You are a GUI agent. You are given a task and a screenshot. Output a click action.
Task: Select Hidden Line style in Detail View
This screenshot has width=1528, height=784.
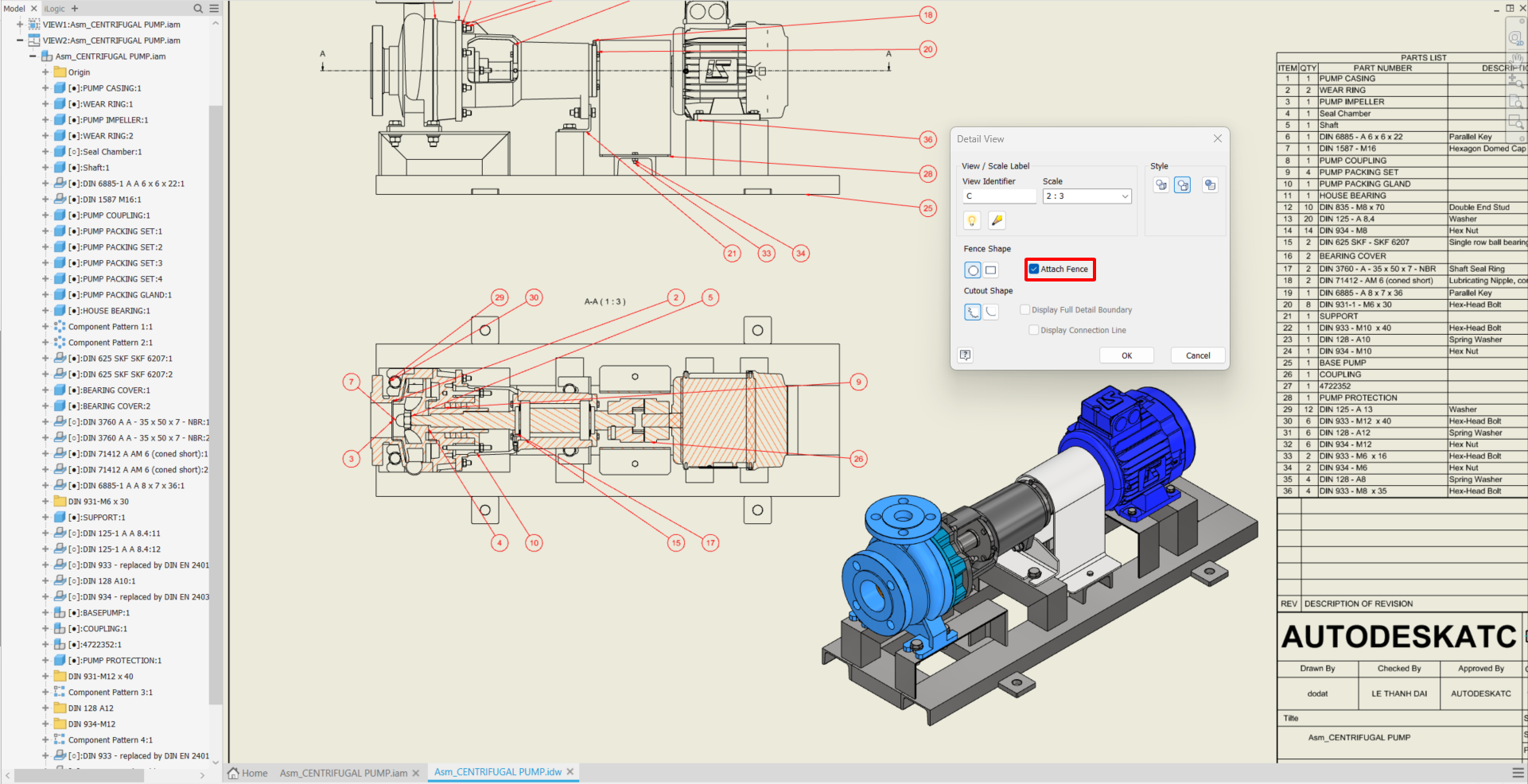tap(1161, 185)
